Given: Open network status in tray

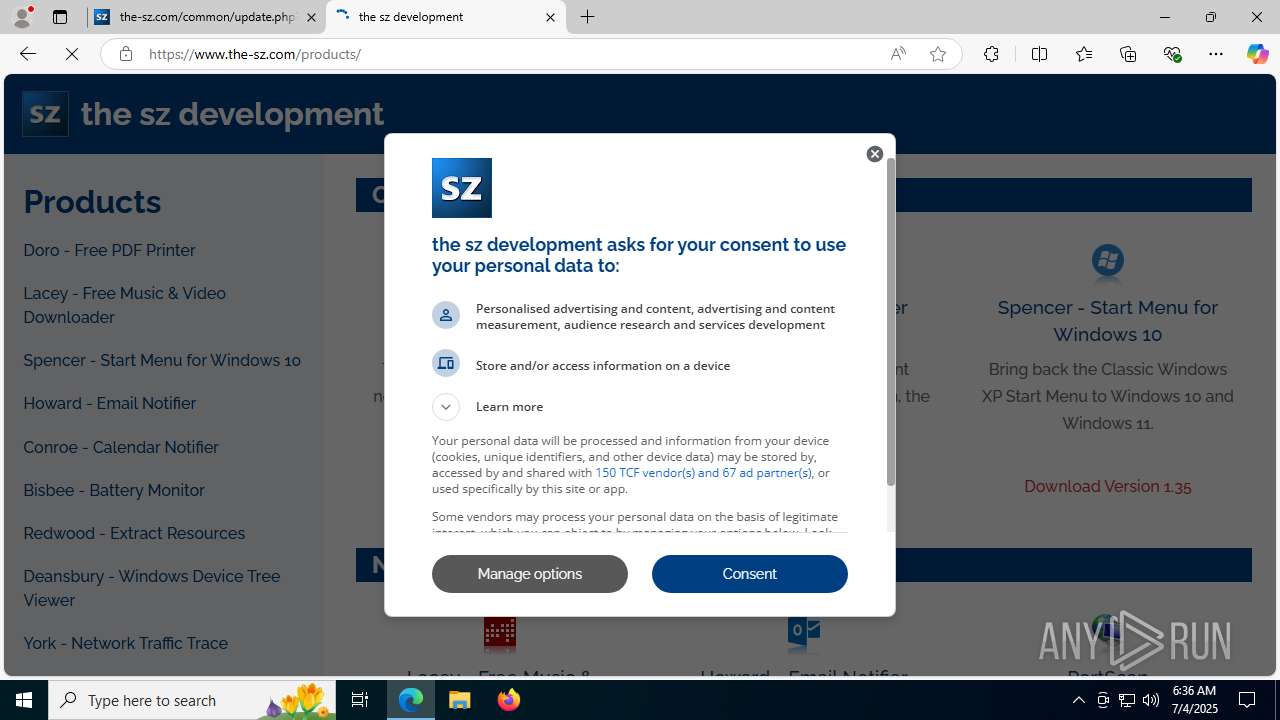Looking at the screenshot, I should point(1127,700).
